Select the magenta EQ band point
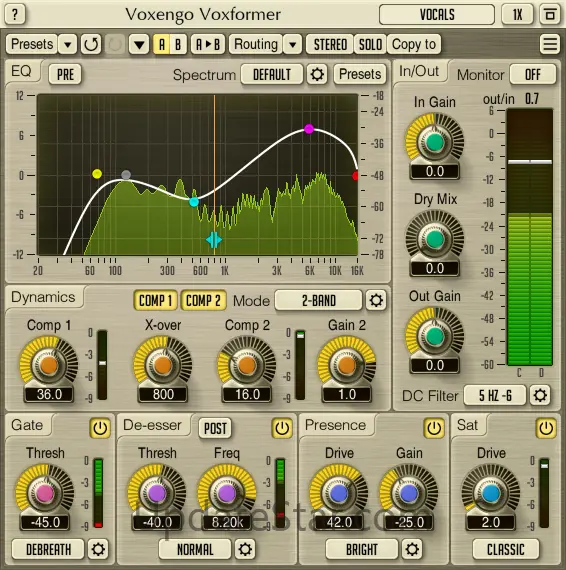 [x=309, y=129]
